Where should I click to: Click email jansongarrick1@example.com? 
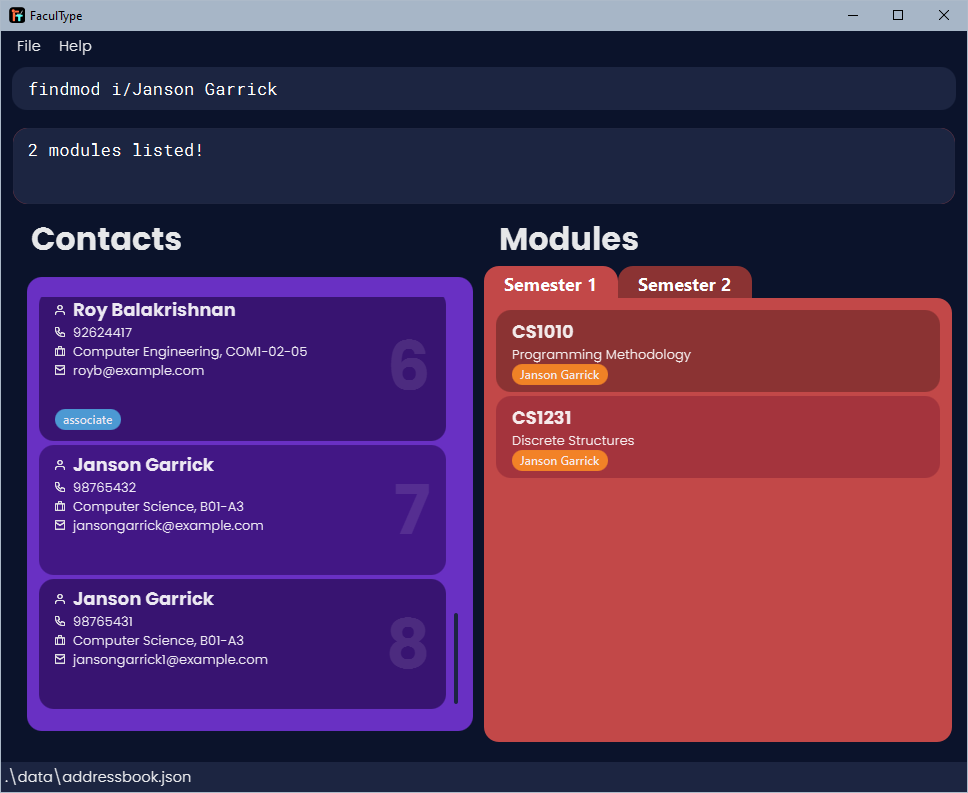tap(170, 659)
